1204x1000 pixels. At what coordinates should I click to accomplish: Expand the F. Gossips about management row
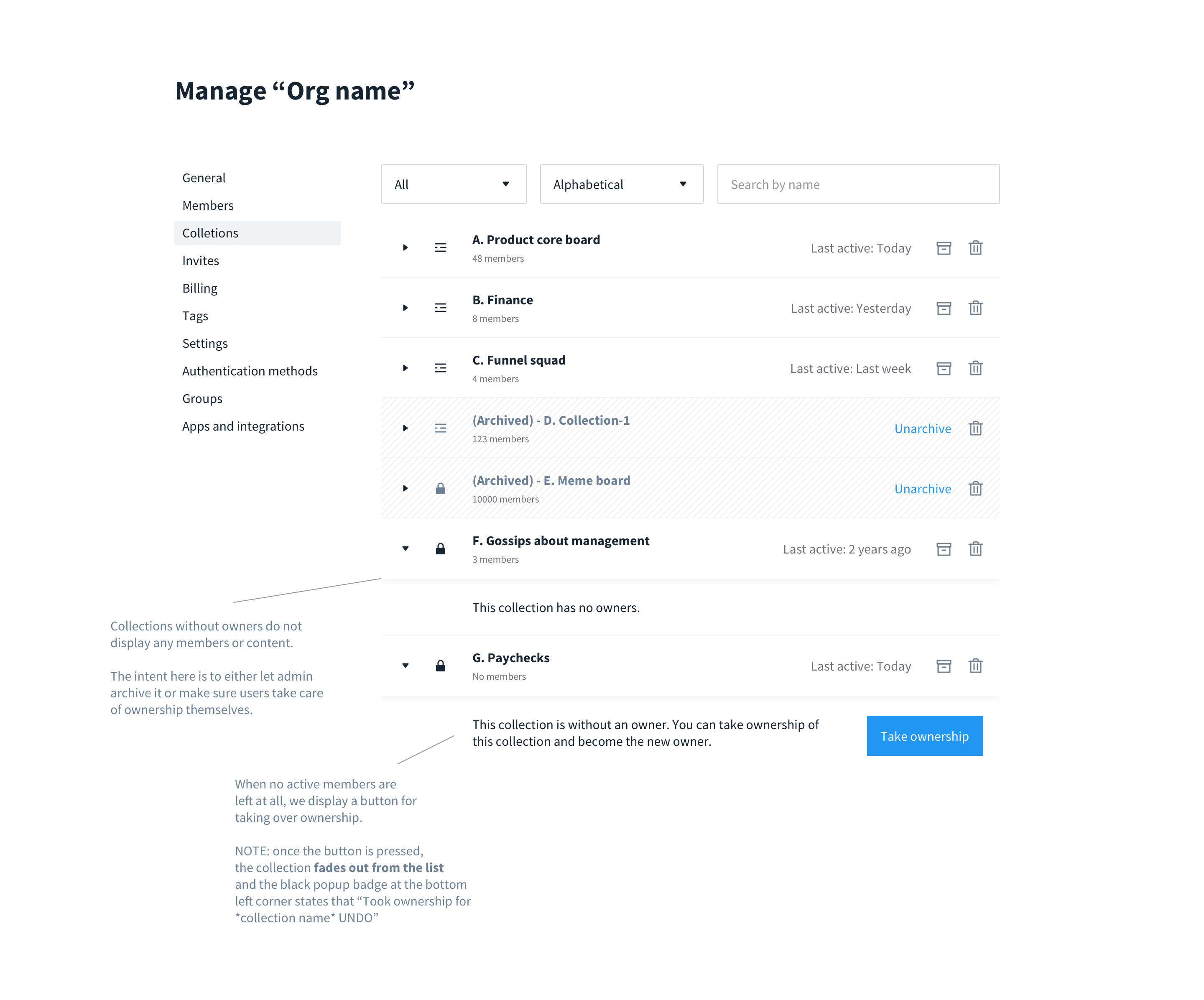tap(405, 548)
